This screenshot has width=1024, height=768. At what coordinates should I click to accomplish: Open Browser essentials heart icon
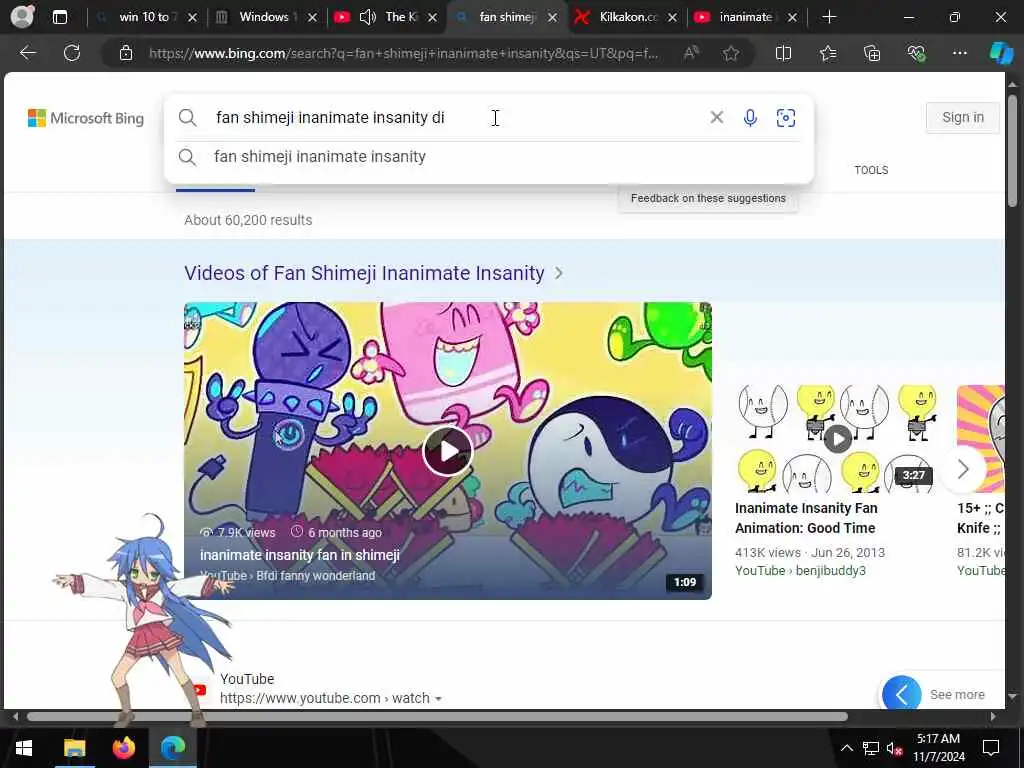[x=916, y=53]
